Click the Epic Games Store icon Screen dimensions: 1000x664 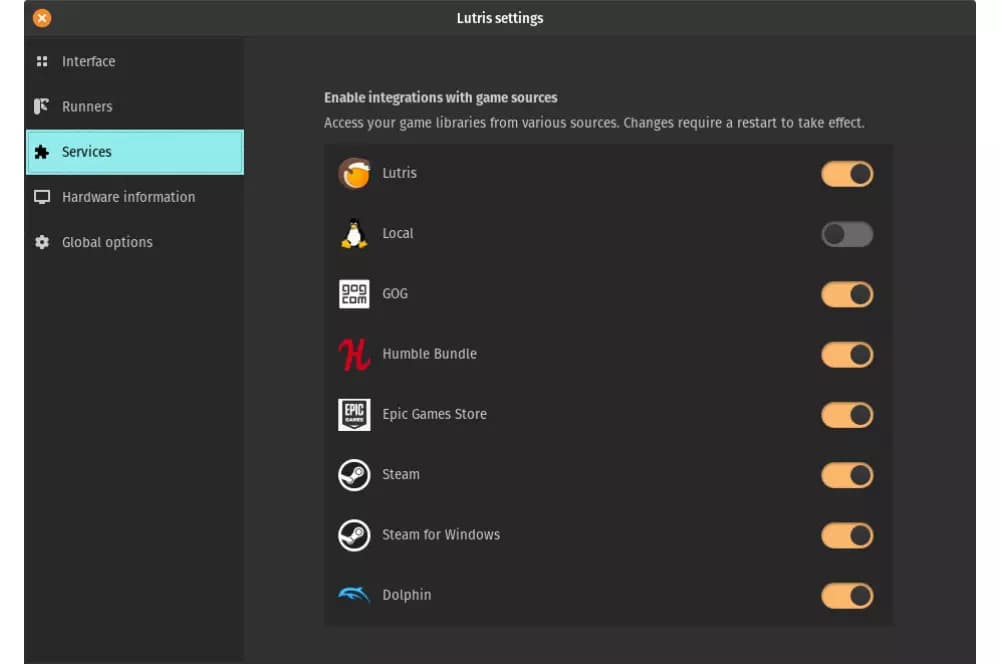pos(354,414)
